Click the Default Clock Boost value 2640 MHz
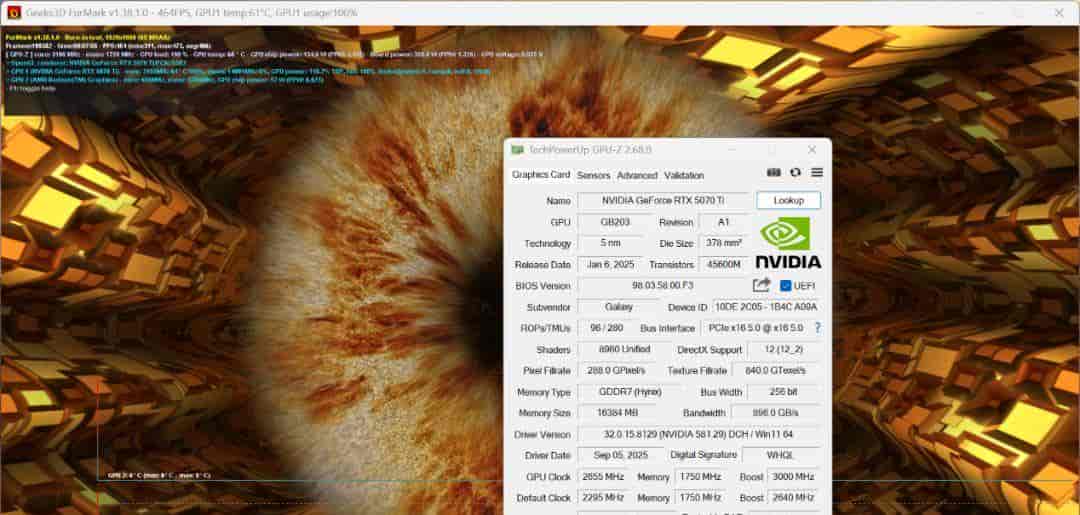This screenshot has width=1080, height=515. tap(793, 497)
